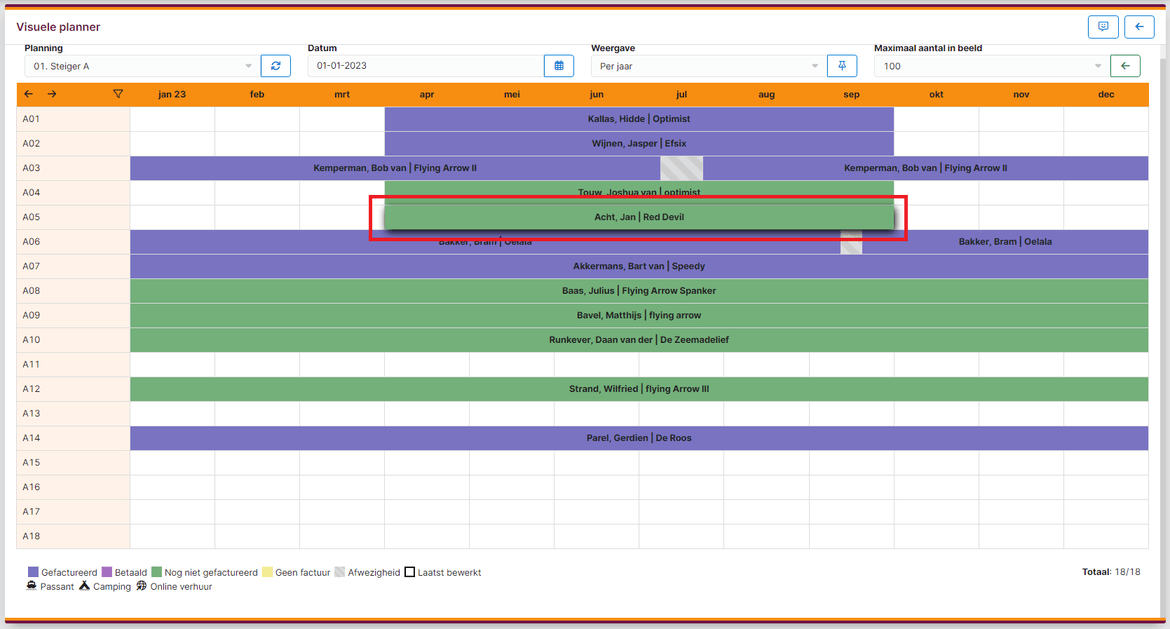1170x629 pixels.
Task: Open booking Strand, Wilfried | flying Arrow III
Action: click(639, 389)
